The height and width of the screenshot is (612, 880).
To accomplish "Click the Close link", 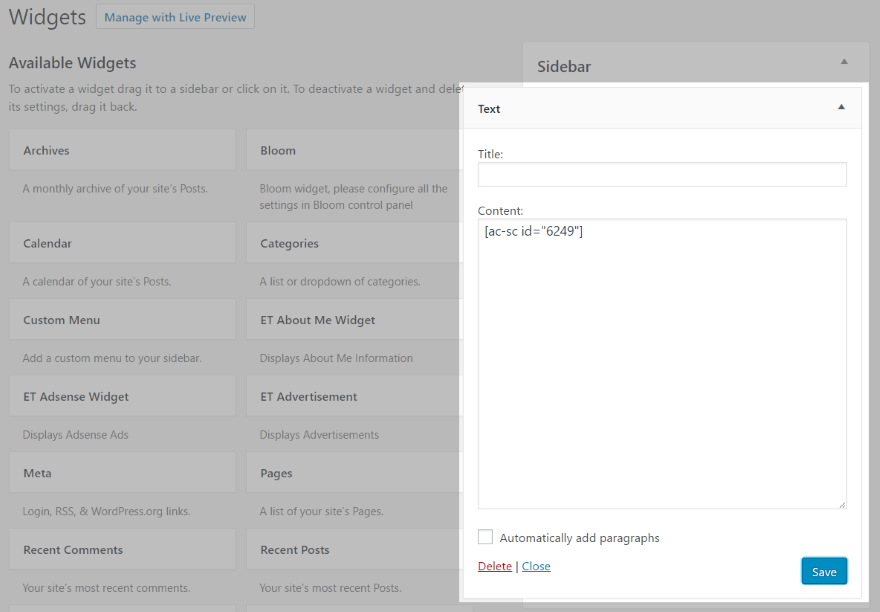I will [536, 566].
